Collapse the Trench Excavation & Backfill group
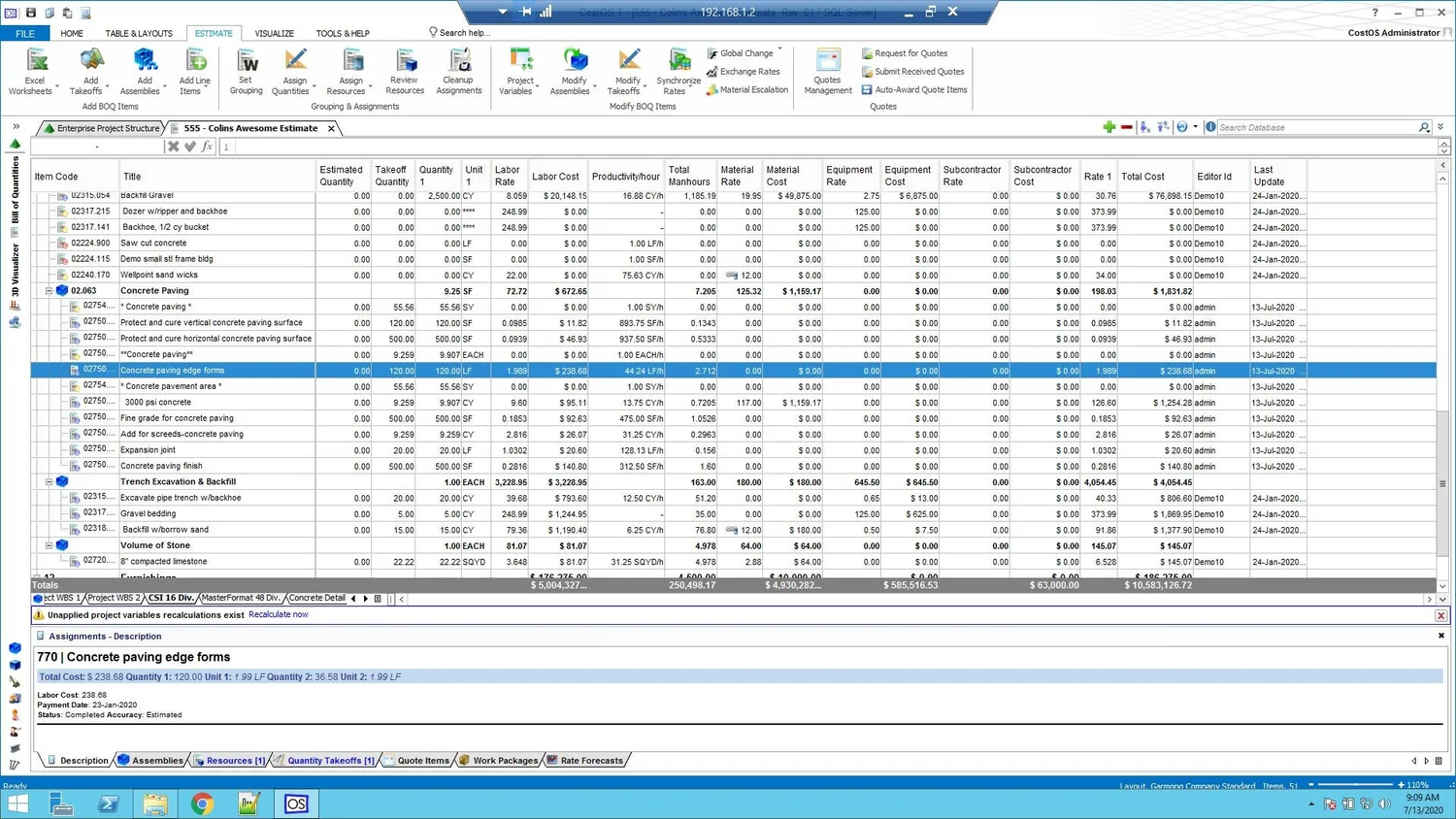 [x=48, y=480]
